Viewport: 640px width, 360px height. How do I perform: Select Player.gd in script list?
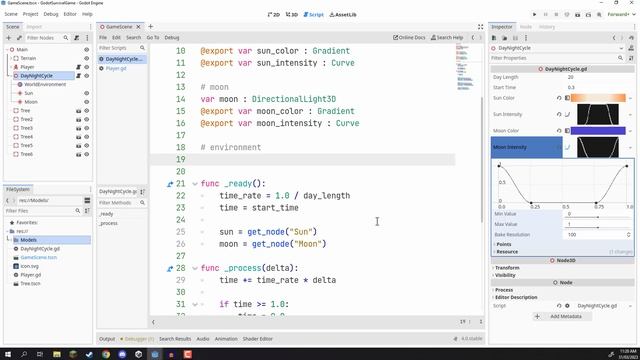click(x=116, y=68)
